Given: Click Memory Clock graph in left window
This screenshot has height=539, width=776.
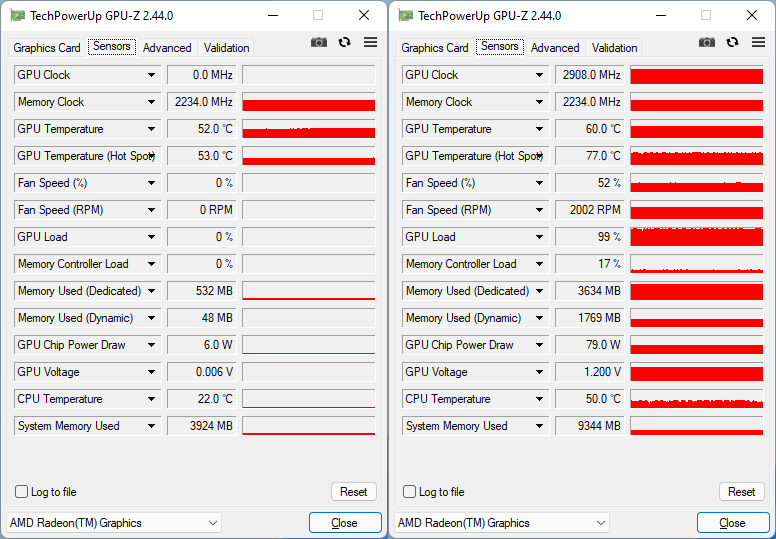Looking at the screenshot, I should [309, 102].
